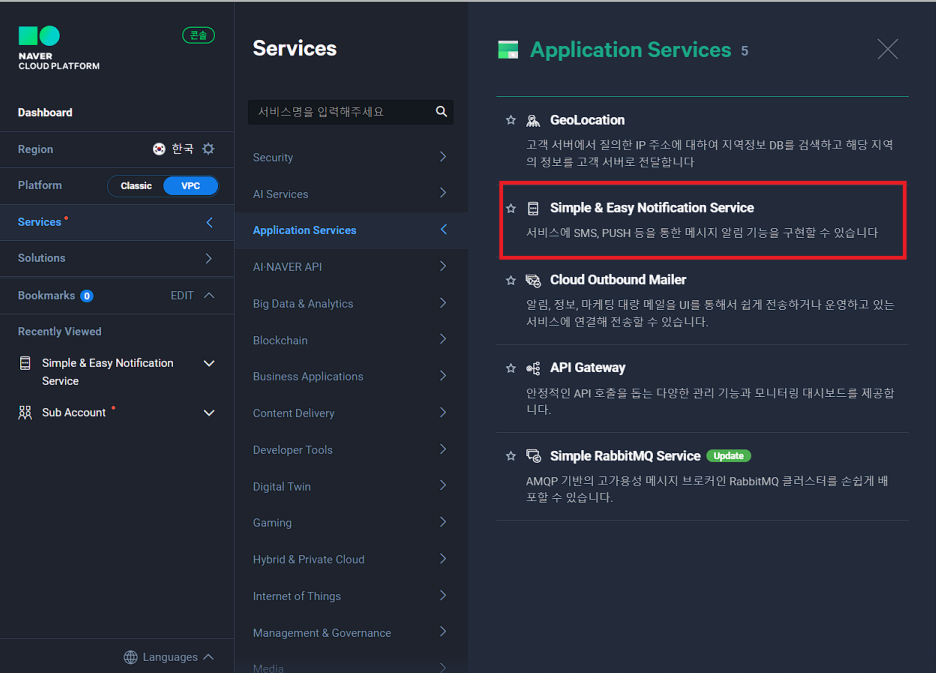This screenshot has width=936, height=673.
Task: Expand the Solutions menu chevron
Action: click(208, 259)
